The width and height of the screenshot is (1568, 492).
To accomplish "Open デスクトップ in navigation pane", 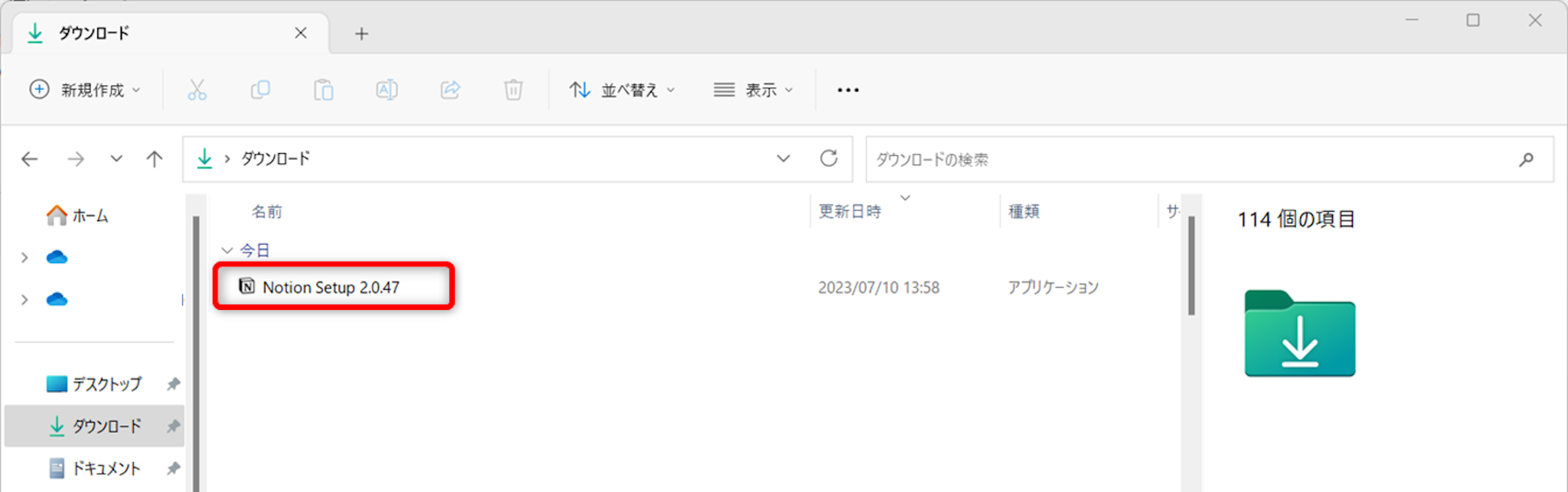I will [94, 383].
